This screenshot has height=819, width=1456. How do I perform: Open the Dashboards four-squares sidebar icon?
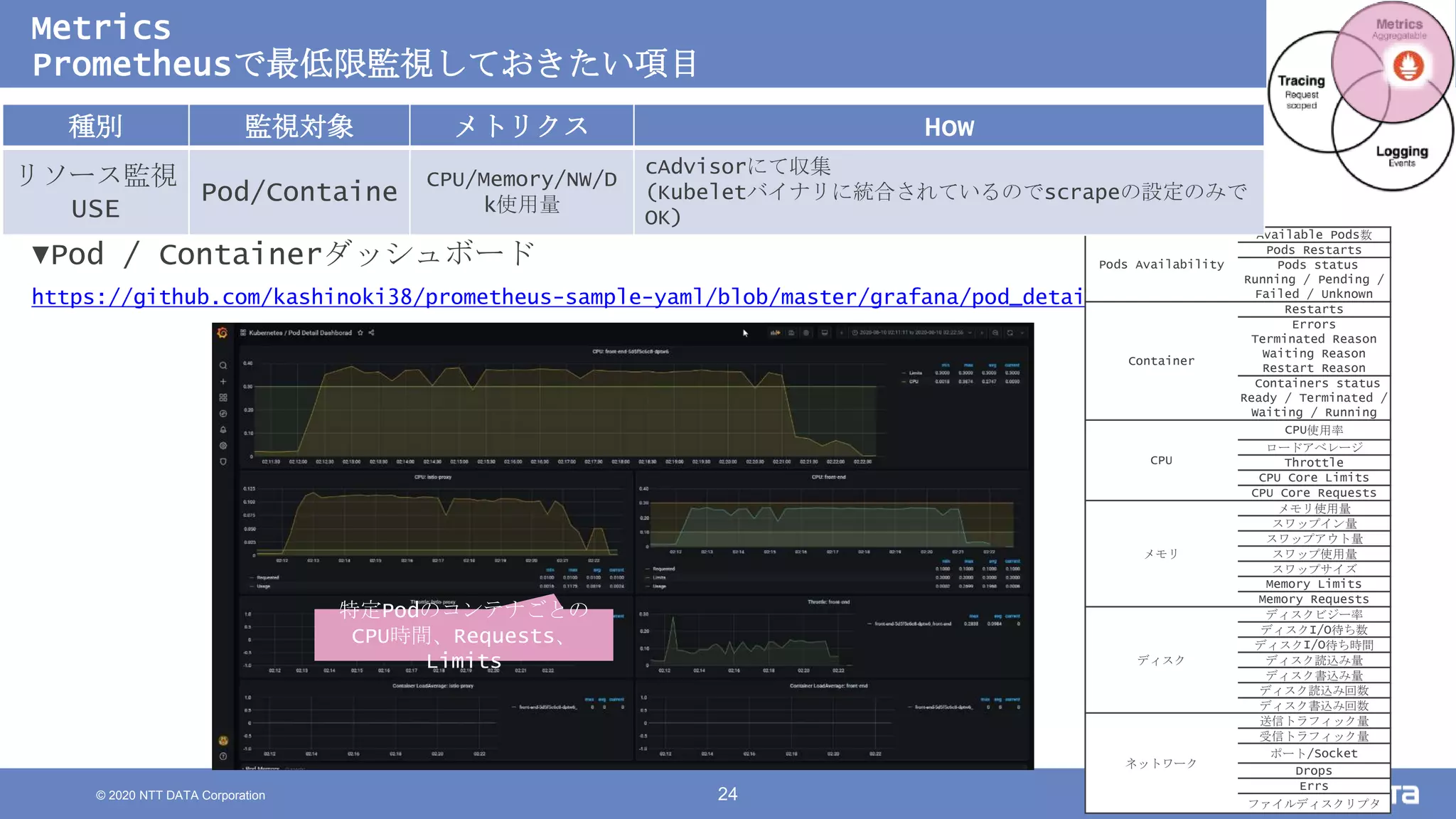[x=223, y=397]
